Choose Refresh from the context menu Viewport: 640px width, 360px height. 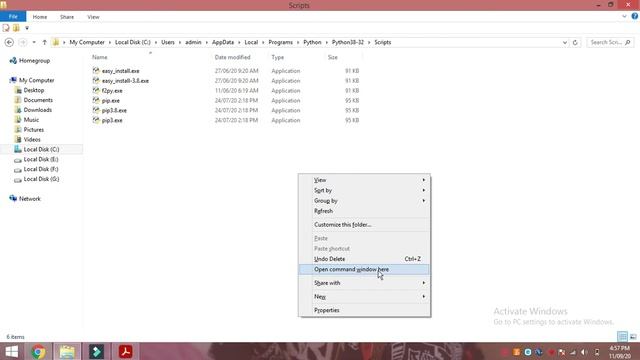[364, 211]
